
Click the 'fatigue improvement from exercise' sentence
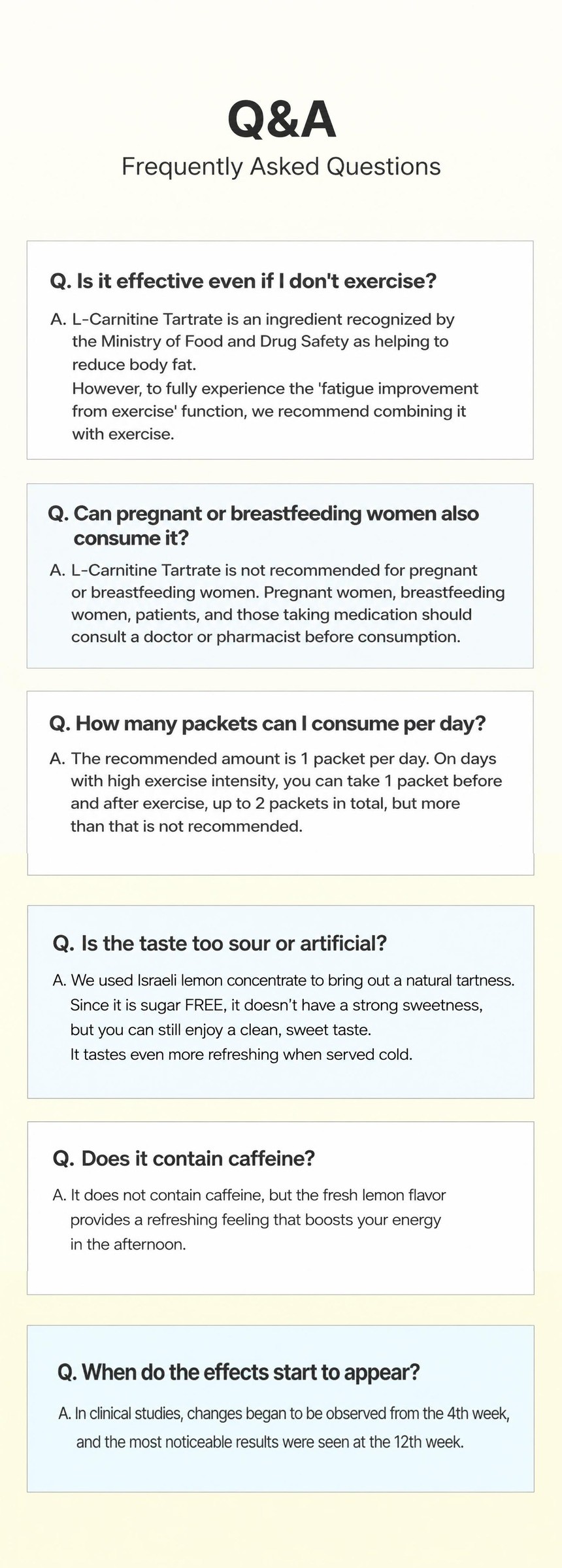pyautogui.click(x=275, y=411)
